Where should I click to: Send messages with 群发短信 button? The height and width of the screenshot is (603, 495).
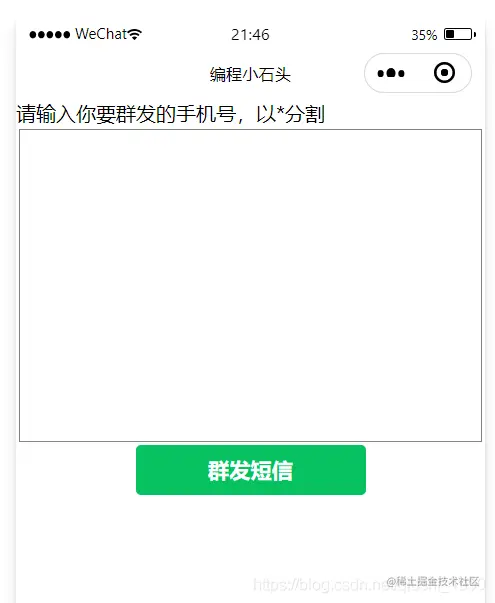click(251, 470)
